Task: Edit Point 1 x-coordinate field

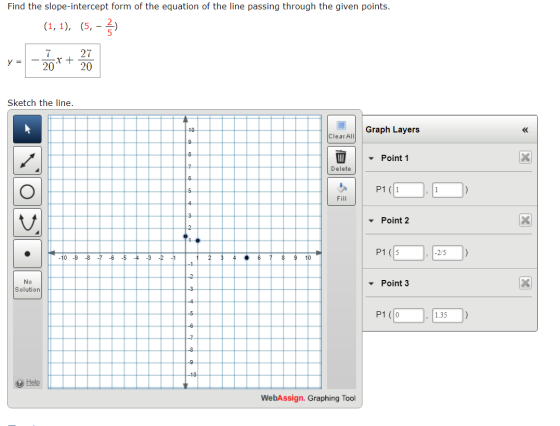Action: 409,190
